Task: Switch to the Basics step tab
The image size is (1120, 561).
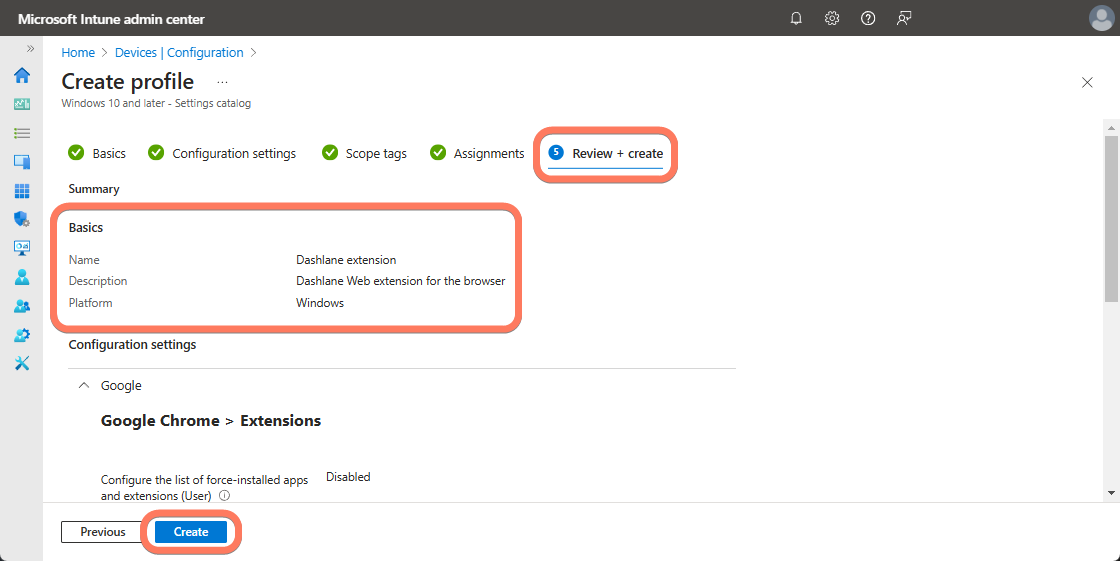Action: tap(97, 153)
